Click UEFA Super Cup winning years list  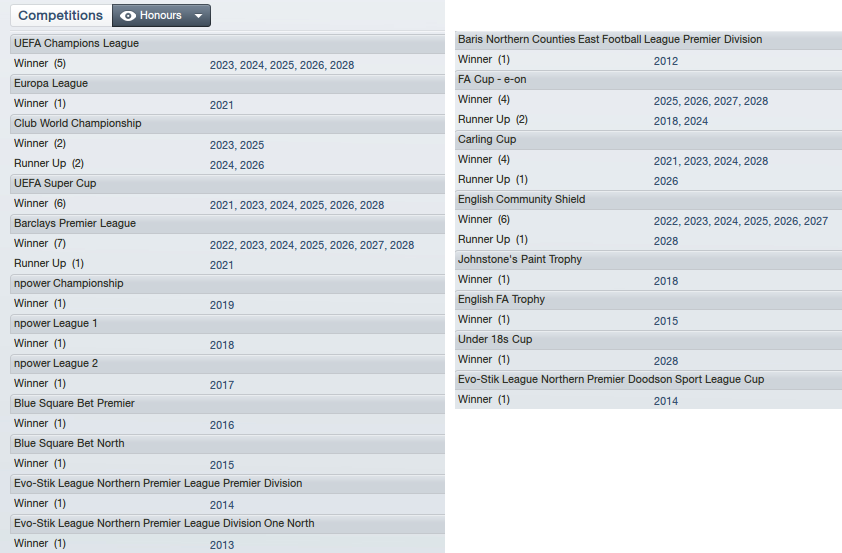tap(297, 205)
